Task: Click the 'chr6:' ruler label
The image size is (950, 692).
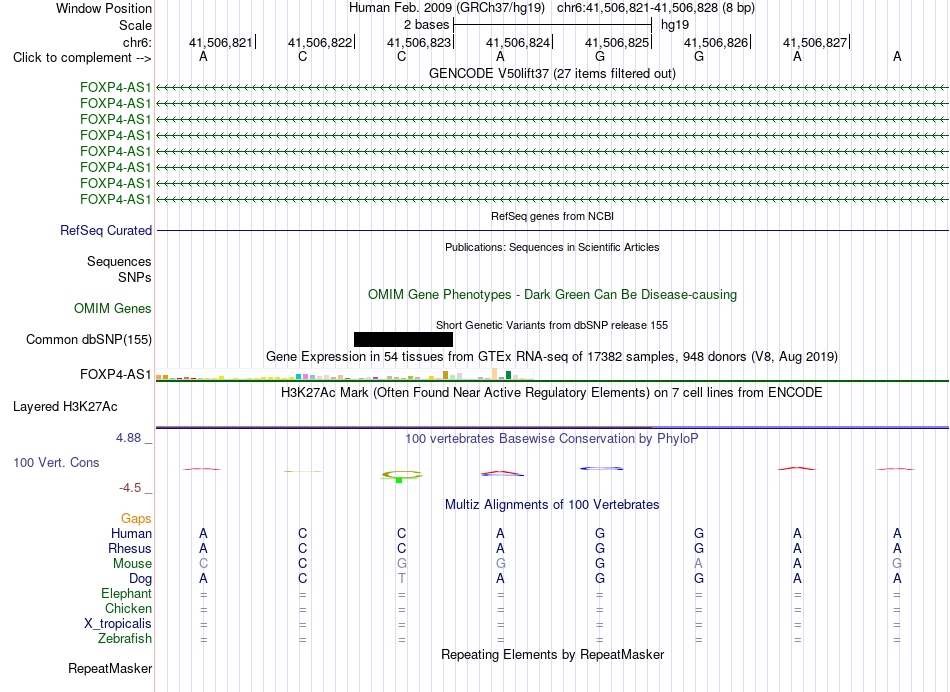Action: tap(138, 42)
